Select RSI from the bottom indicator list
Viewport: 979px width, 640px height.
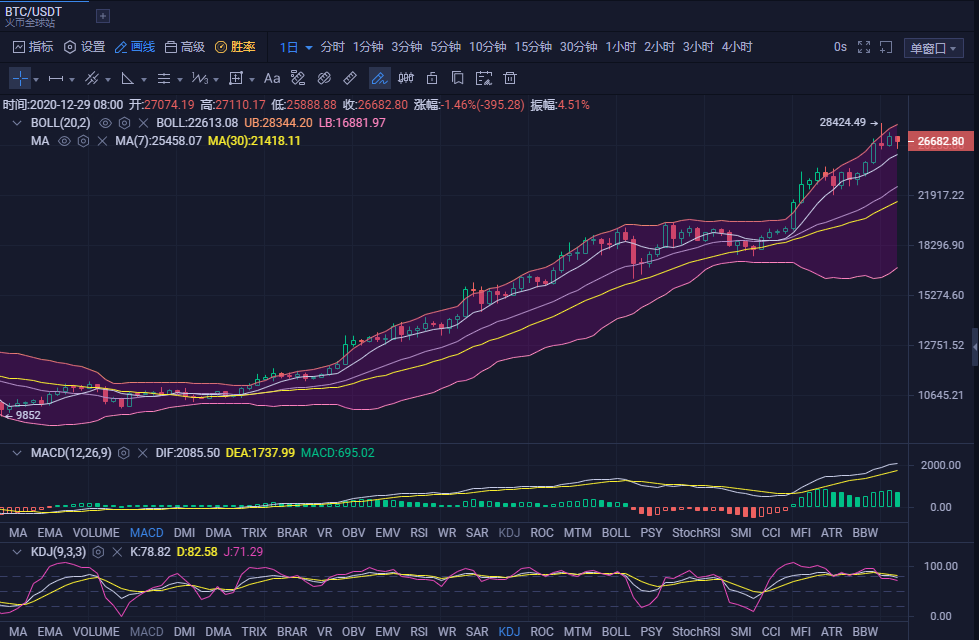click(x=419, y=533)
